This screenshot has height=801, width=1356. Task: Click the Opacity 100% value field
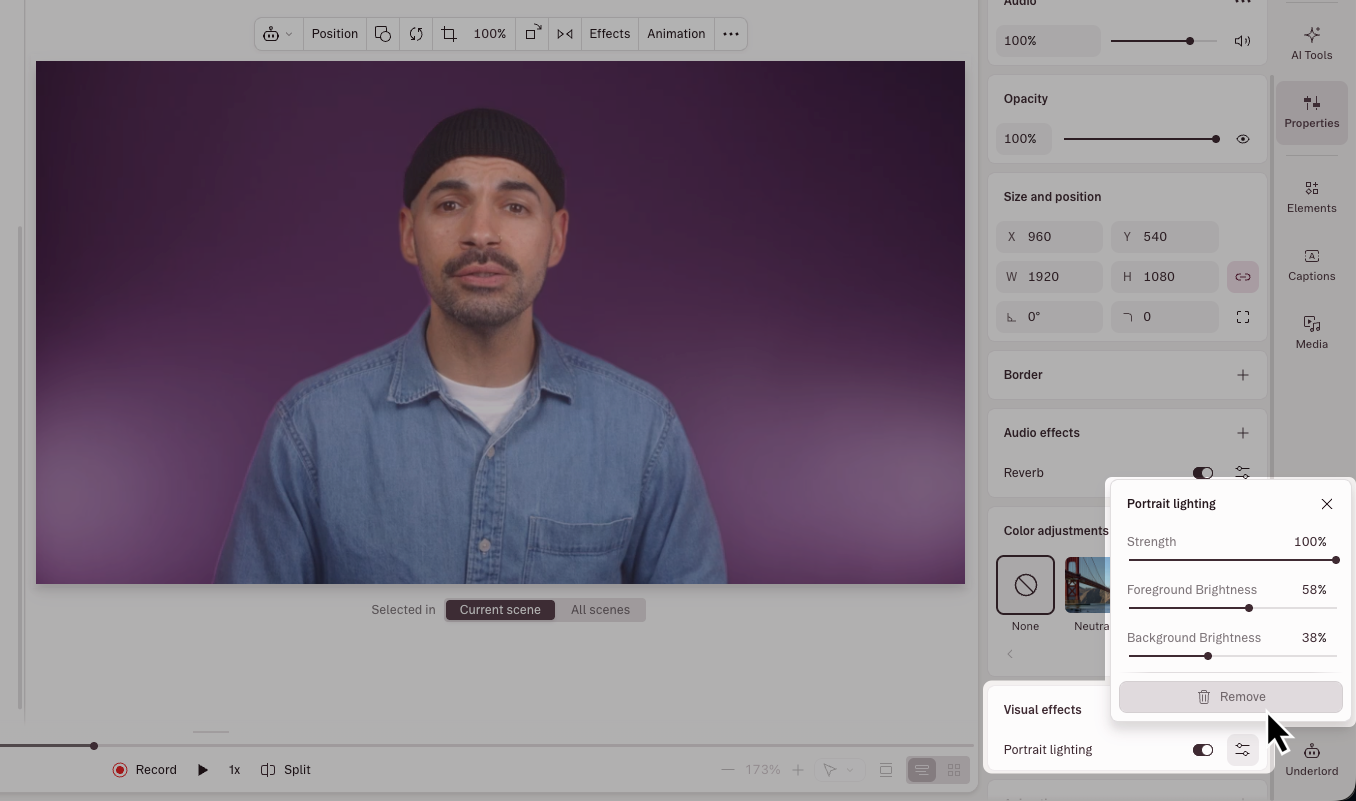[x=1023, y=139]
